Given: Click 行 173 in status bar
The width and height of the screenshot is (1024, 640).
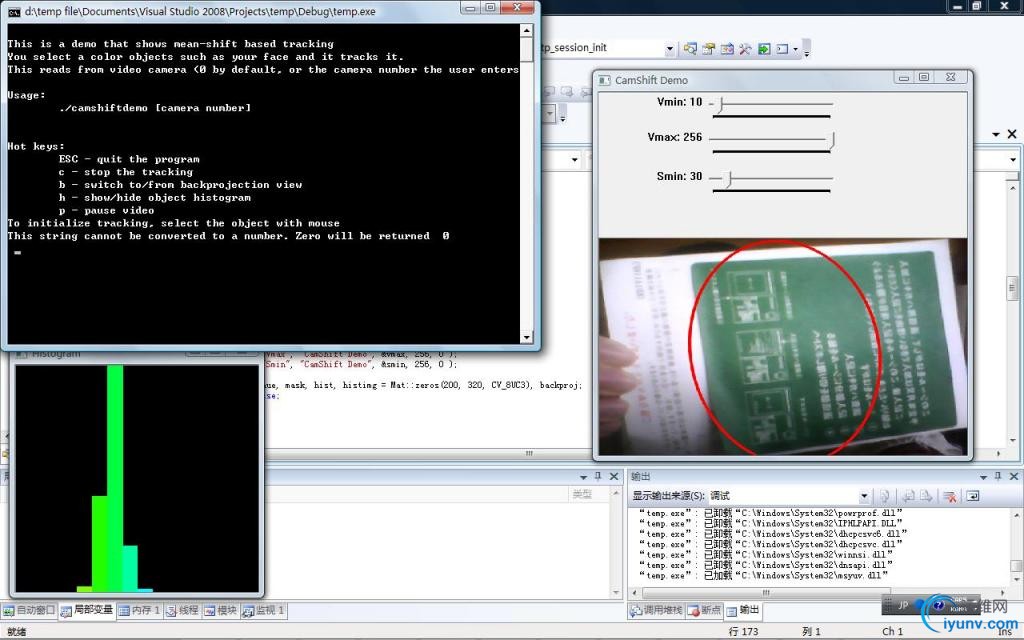Looking at the screenshot, I should [743, 632].
